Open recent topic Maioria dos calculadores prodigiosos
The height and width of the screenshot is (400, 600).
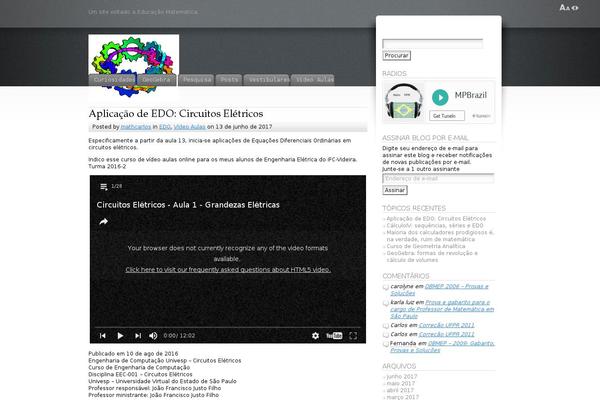(x=440, y=236)
